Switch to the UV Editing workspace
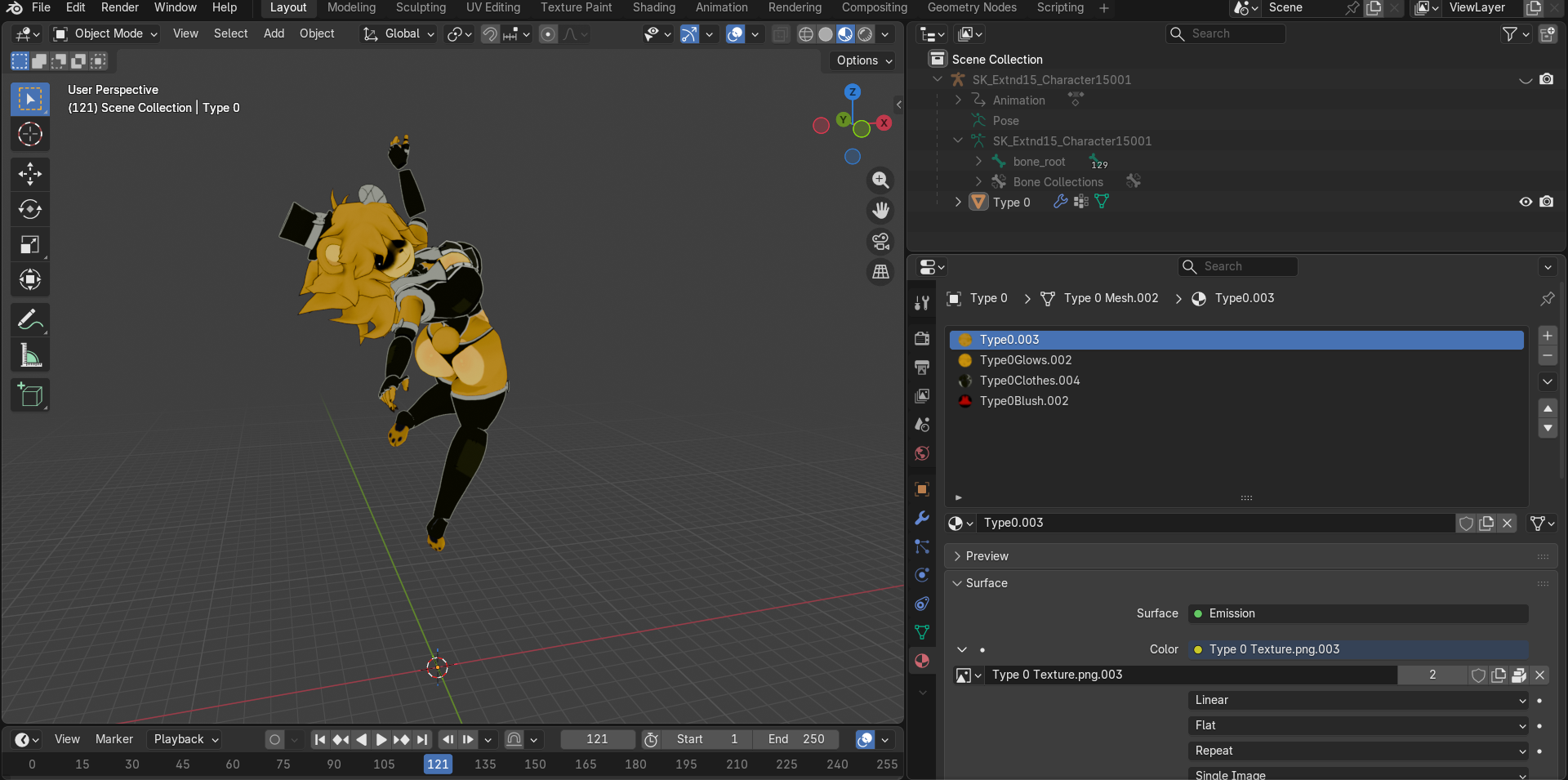The image size is (1568, 780). point(493,7)
